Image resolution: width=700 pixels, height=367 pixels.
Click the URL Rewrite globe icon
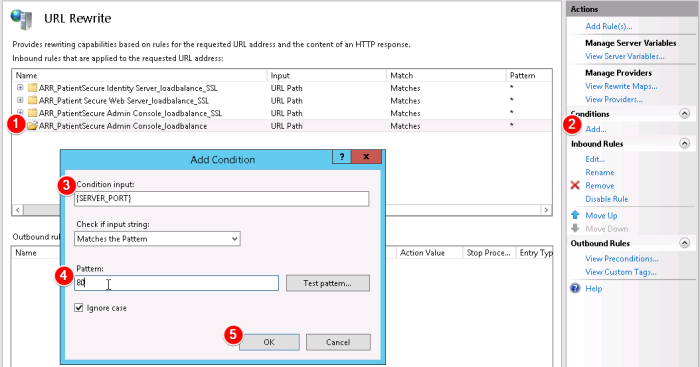pyautogui.click(x=21, y=19)
